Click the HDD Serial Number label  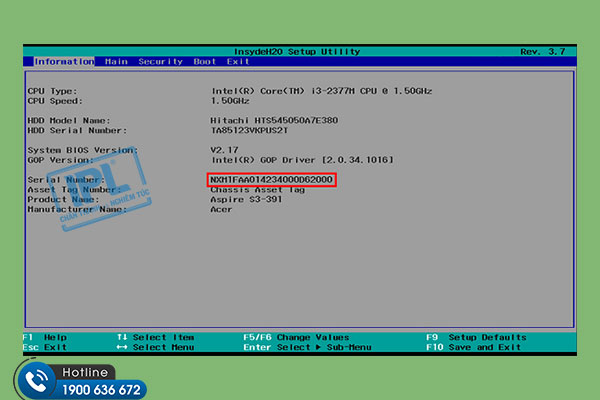click(x=77, y=131)
